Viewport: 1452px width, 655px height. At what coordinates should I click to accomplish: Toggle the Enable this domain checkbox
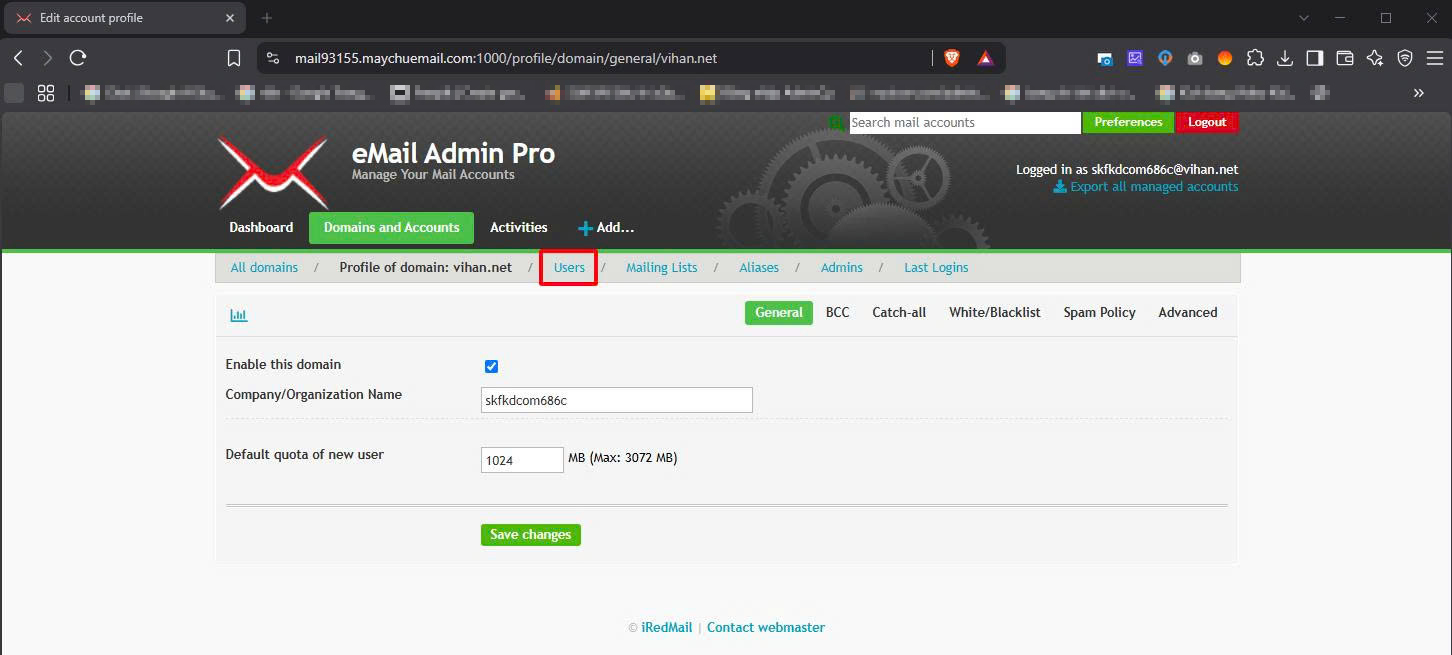(x=491, y=367)
